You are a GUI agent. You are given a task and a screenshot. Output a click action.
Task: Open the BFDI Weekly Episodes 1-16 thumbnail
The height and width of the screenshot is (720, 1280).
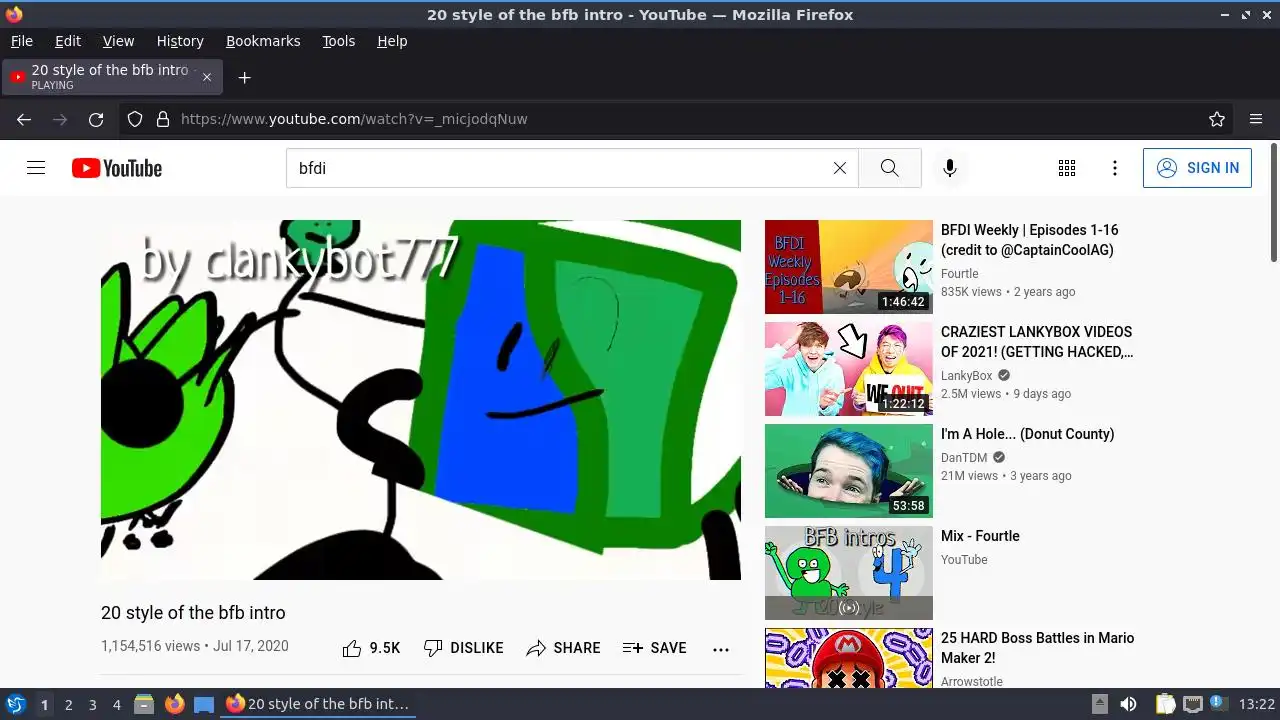click(848, 267)
